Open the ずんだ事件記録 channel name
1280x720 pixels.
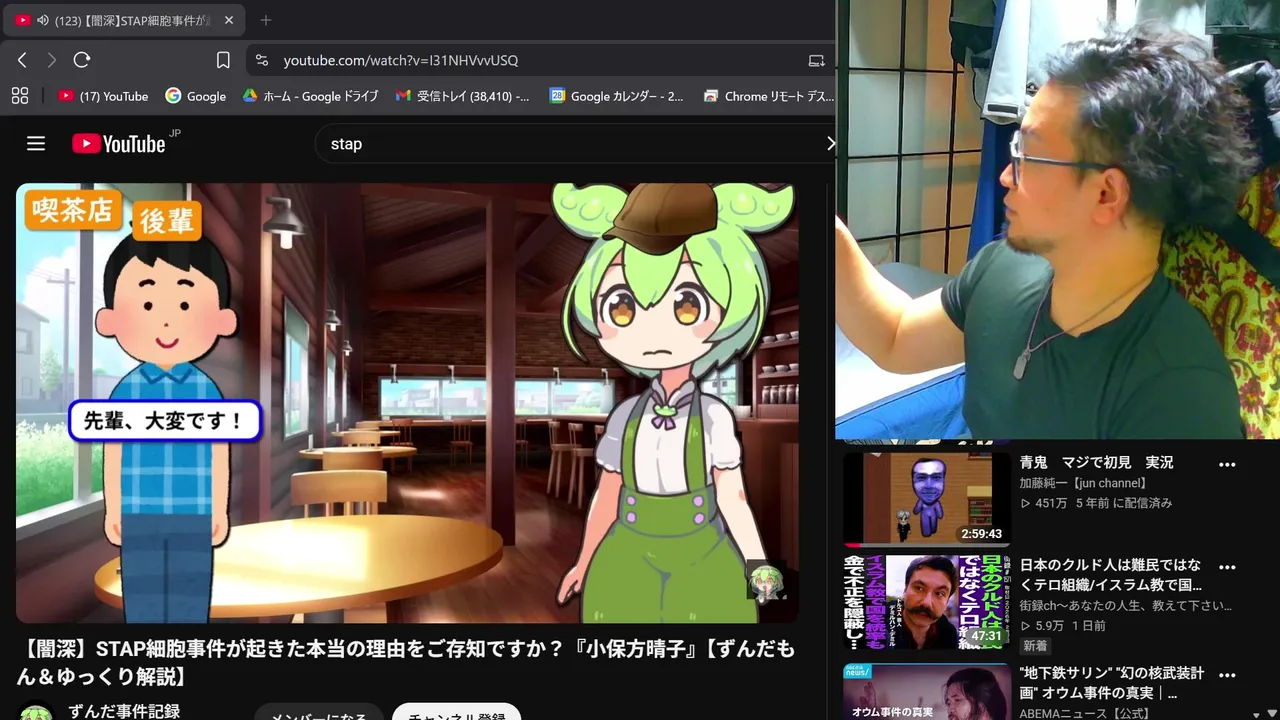[124, 711]
